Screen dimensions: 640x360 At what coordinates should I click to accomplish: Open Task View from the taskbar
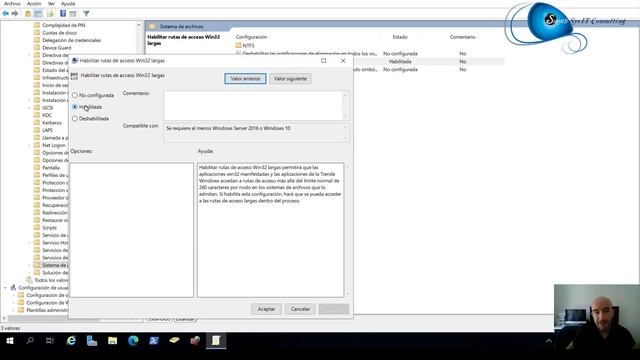[50, 340]
